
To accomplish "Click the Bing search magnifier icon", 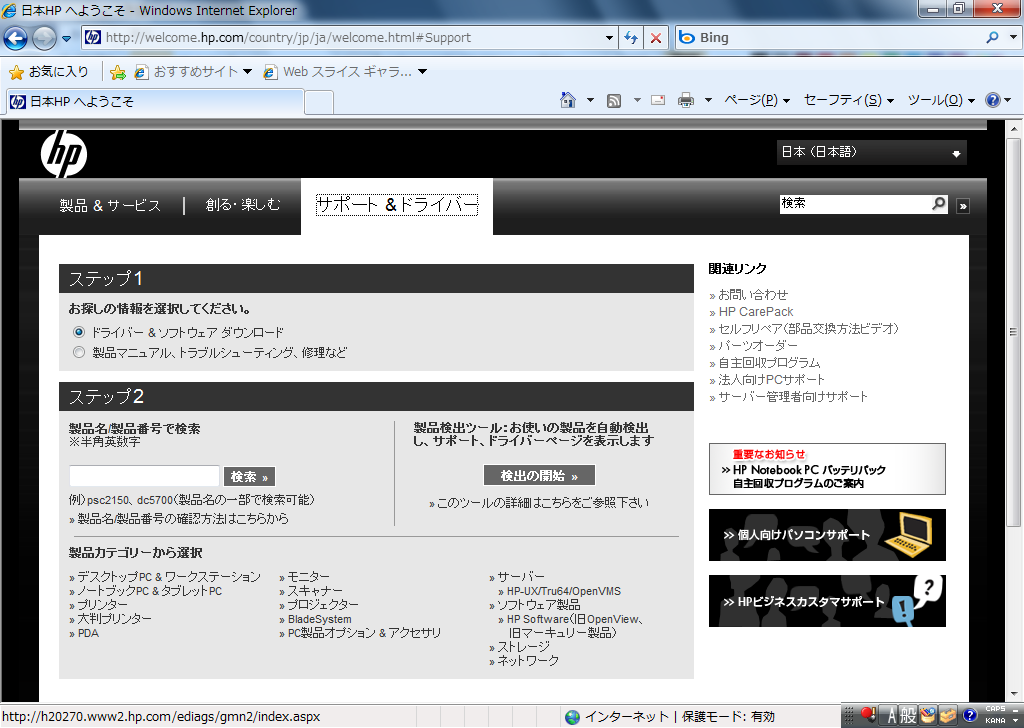I will pyautogui.click(x=992, y=38).
